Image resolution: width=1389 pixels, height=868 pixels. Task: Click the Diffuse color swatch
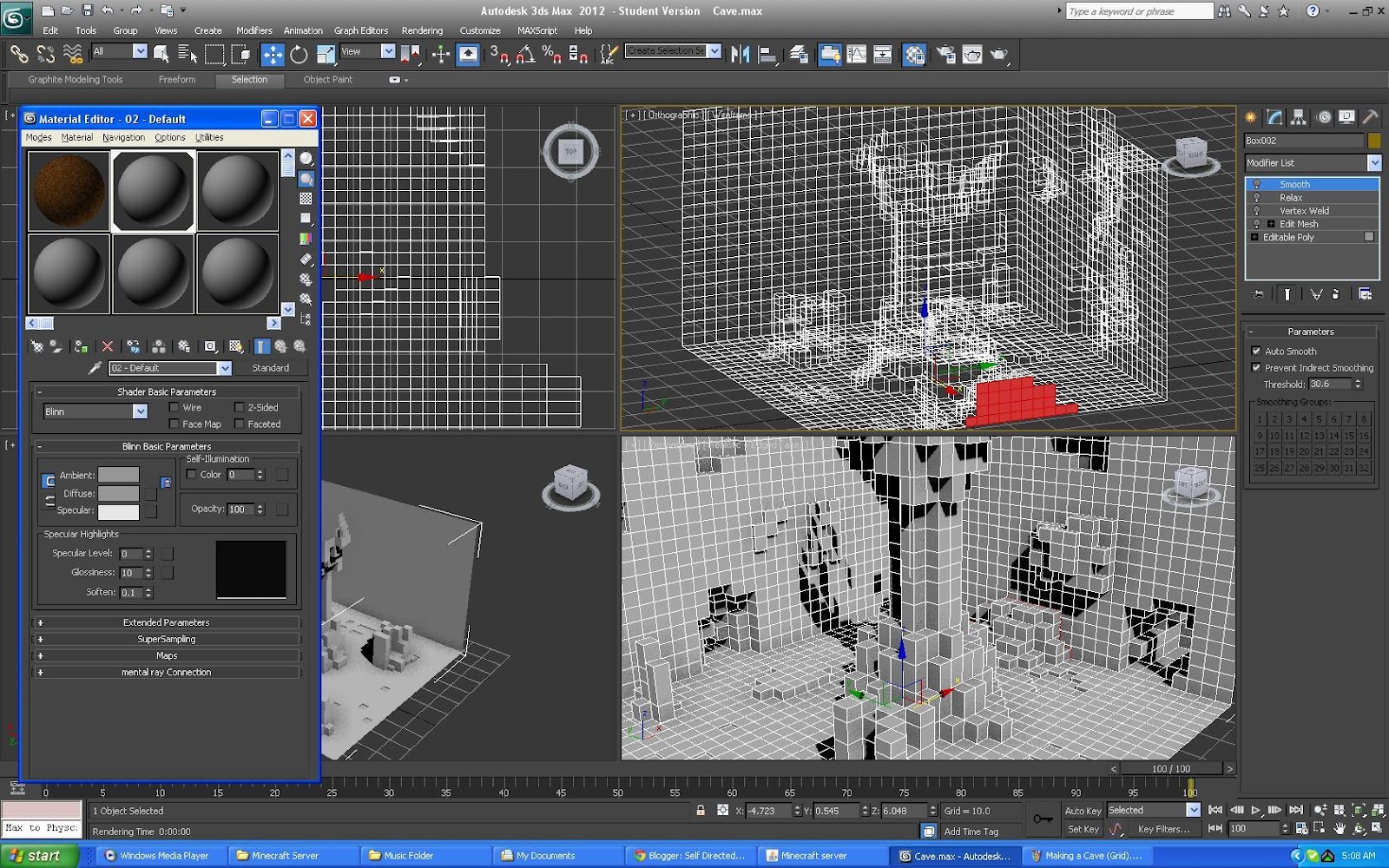point(119,493)
